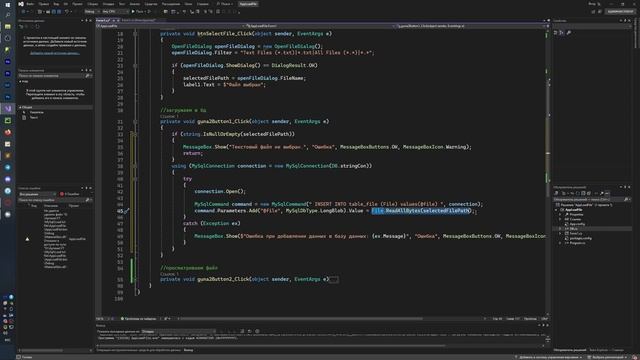Image resolution: width=640 pixels, height=360 pixels.
Task: Select packages.config in Solution Explorer
Action: [x=580, y=238]
